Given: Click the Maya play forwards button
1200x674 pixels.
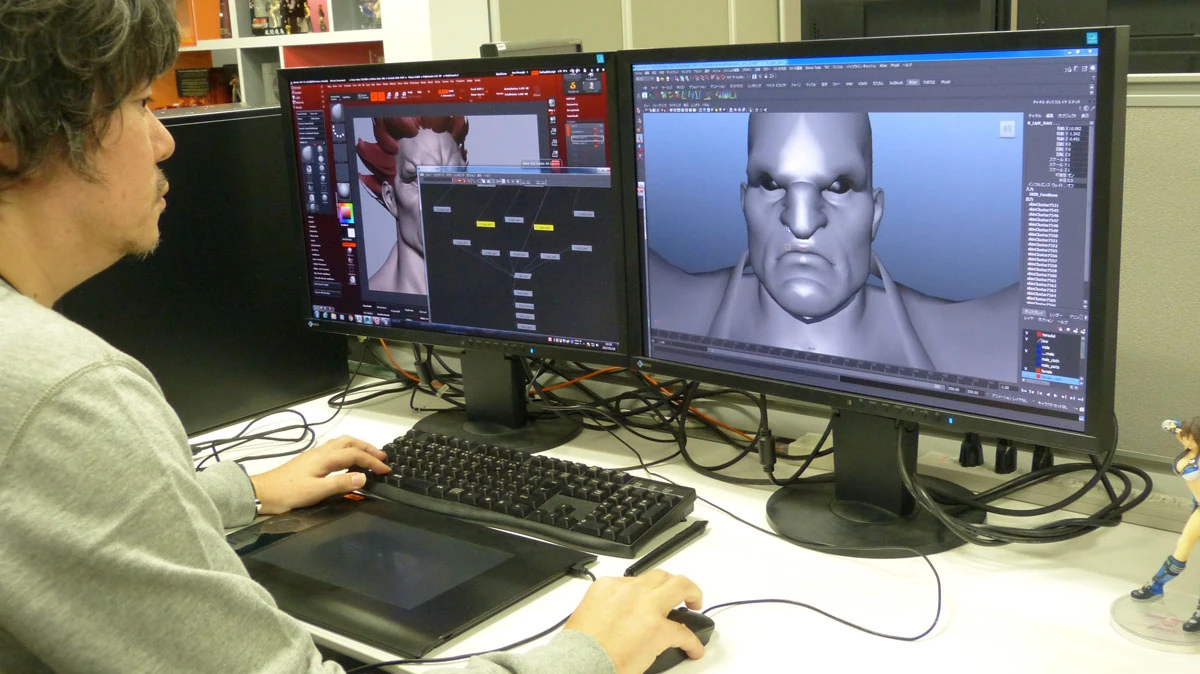Looking at the screenshot, I should pos(1055,396).
